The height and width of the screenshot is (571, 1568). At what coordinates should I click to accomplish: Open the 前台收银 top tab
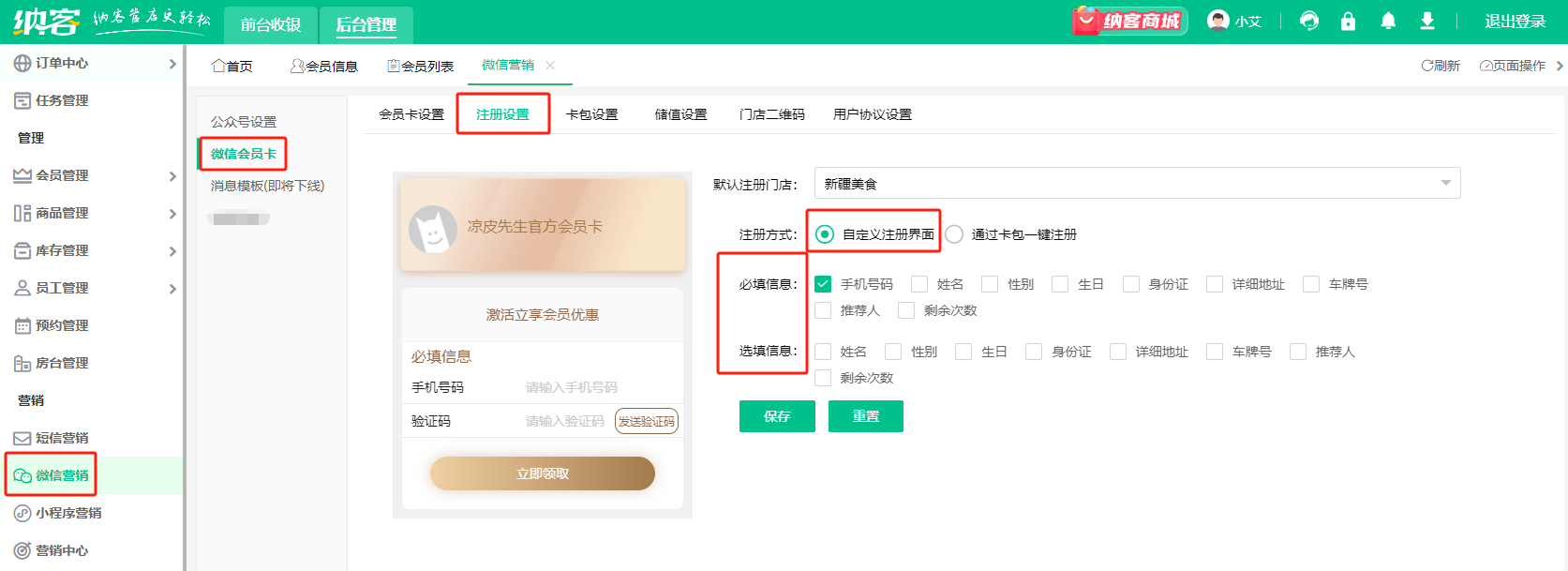pyautogui.click(x=271, y=24)
